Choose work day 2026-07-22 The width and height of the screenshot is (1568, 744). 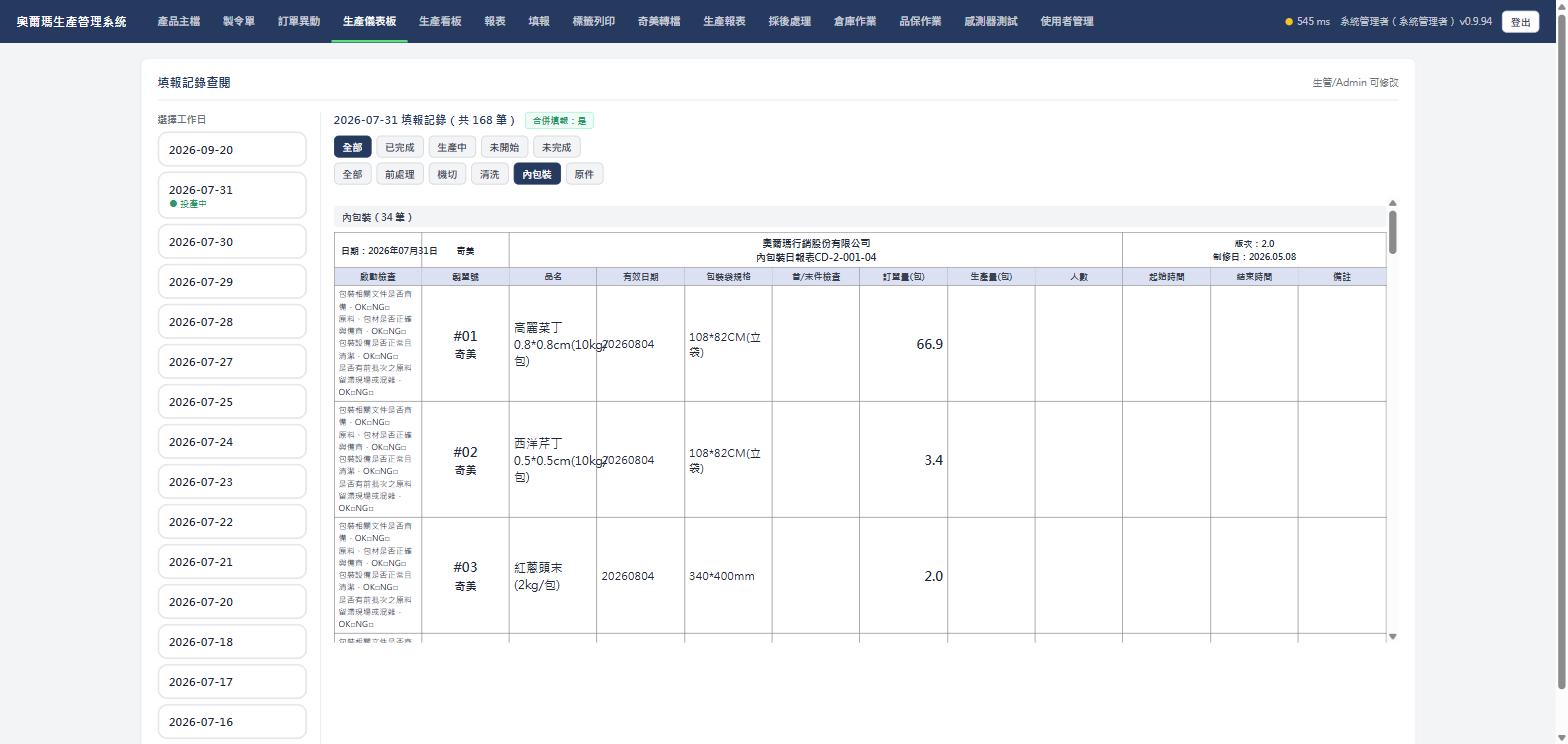click(232, 522)
